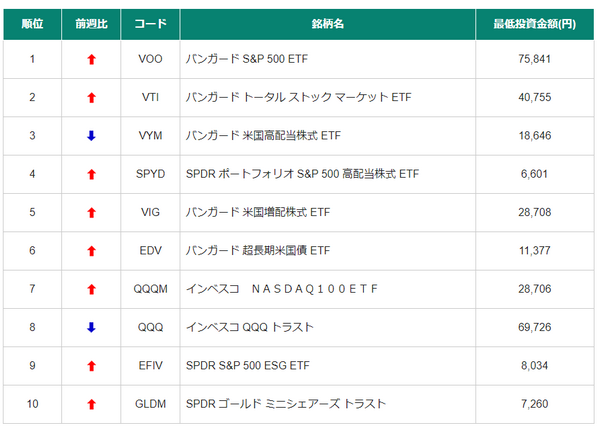Click the red up arrow in VOO row

point(92,59)
